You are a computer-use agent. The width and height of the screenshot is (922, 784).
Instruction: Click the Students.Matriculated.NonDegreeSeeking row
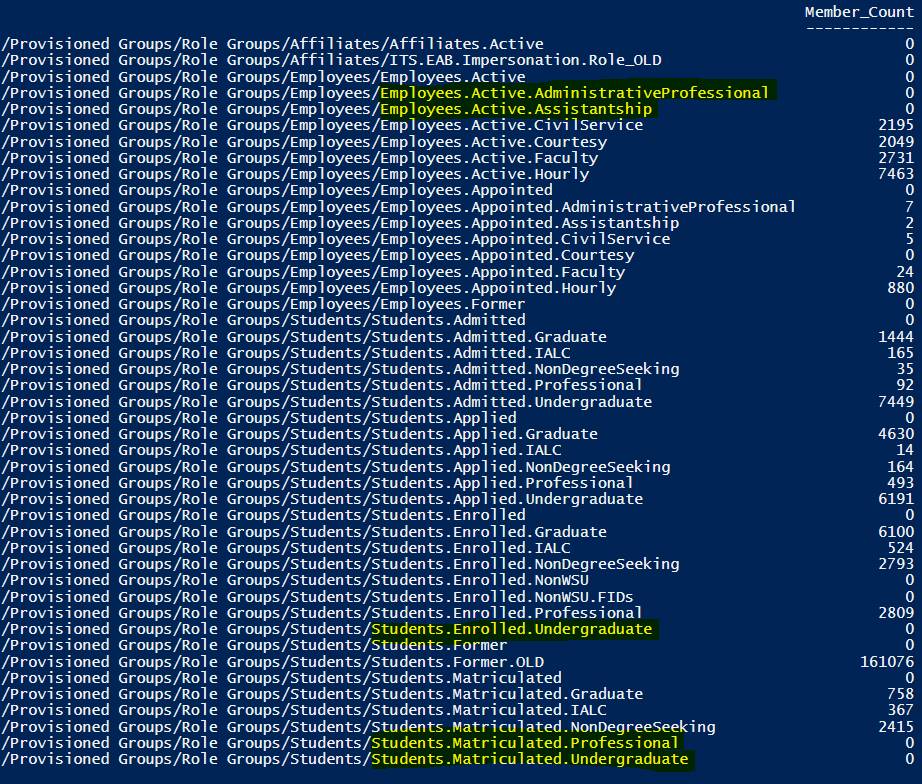[458, 727]
